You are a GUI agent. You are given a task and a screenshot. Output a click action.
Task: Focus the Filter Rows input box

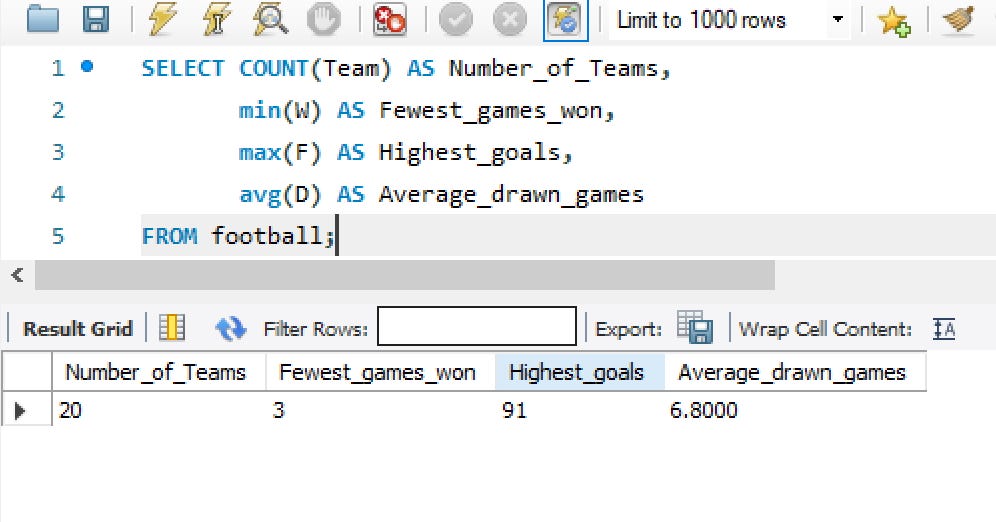[477, 326]
